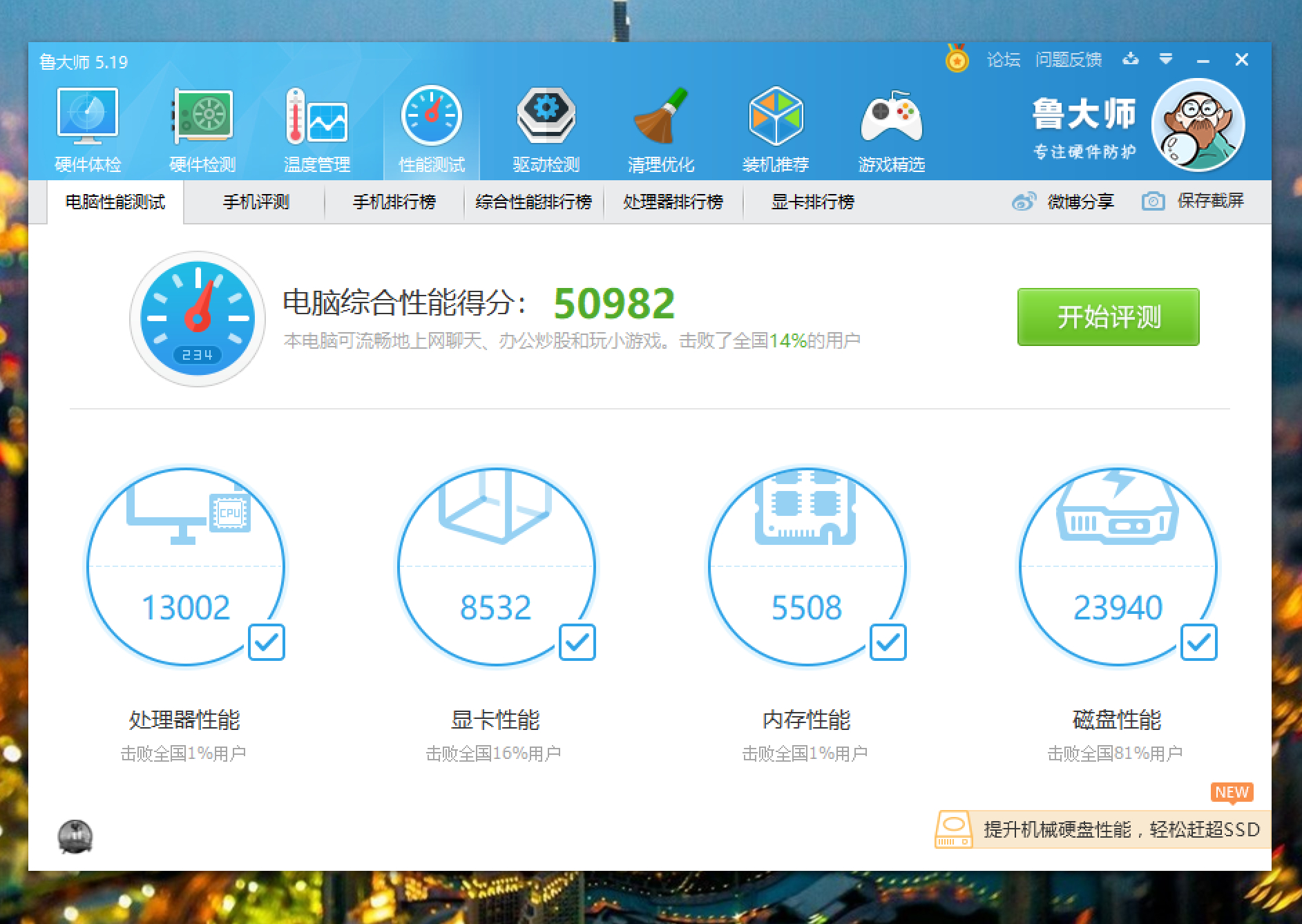The height and width of the screenshot is (924, 1302).
Task: Click 保存截屏 save screenshot text
Action: [1211, 201]
